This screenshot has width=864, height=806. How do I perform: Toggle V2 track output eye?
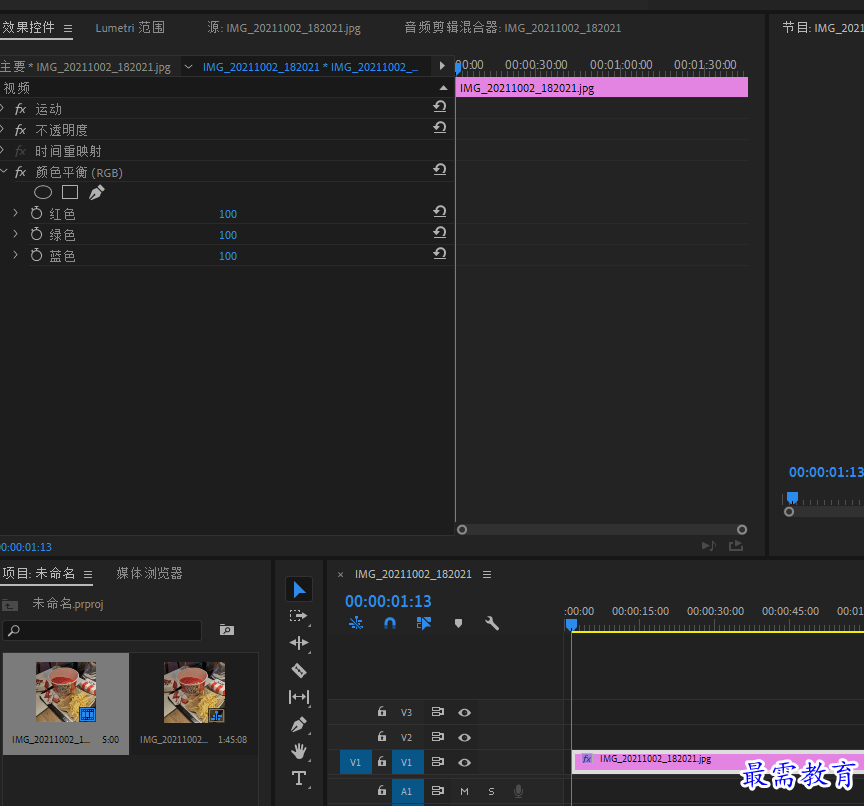(x=465, y=737)
